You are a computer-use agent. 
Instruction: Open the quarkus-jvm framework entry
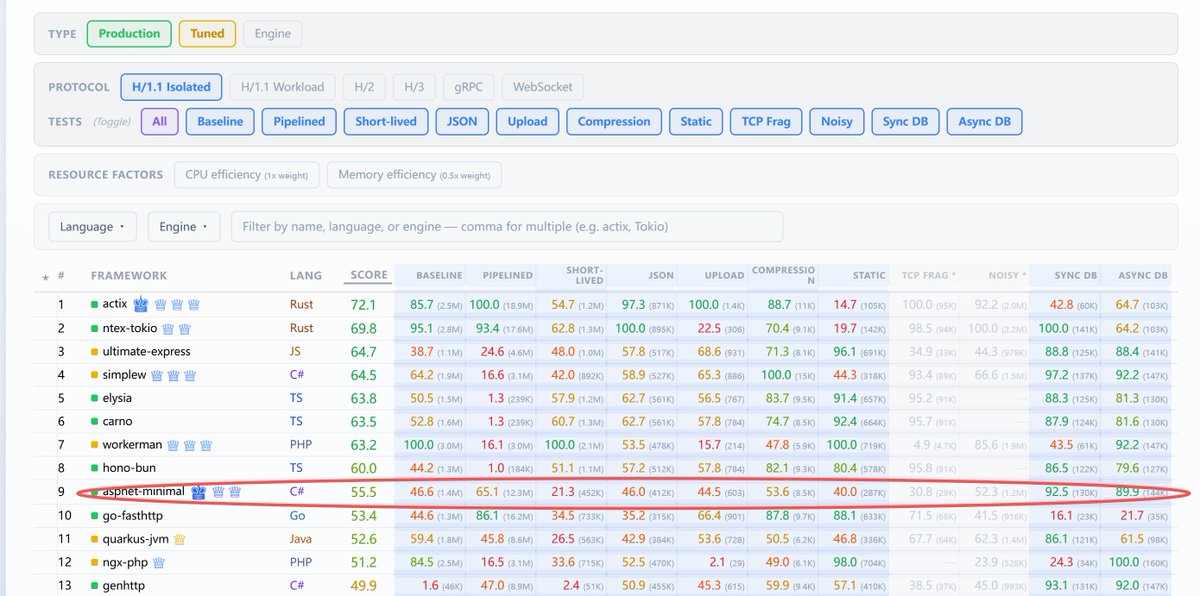click(x=137, y=538)
